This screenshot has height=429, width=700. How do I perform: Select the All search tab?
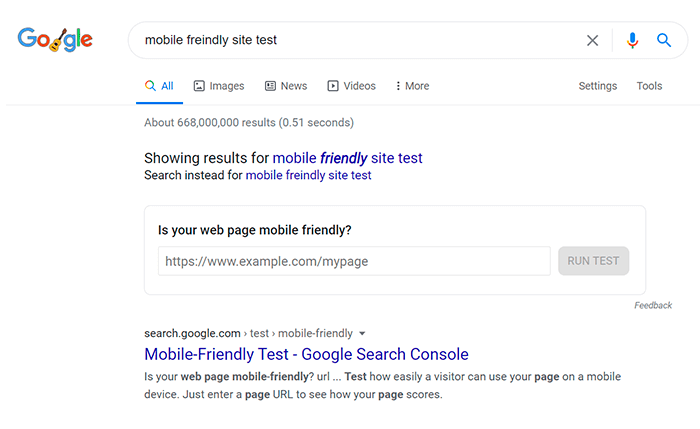(159, 86)
